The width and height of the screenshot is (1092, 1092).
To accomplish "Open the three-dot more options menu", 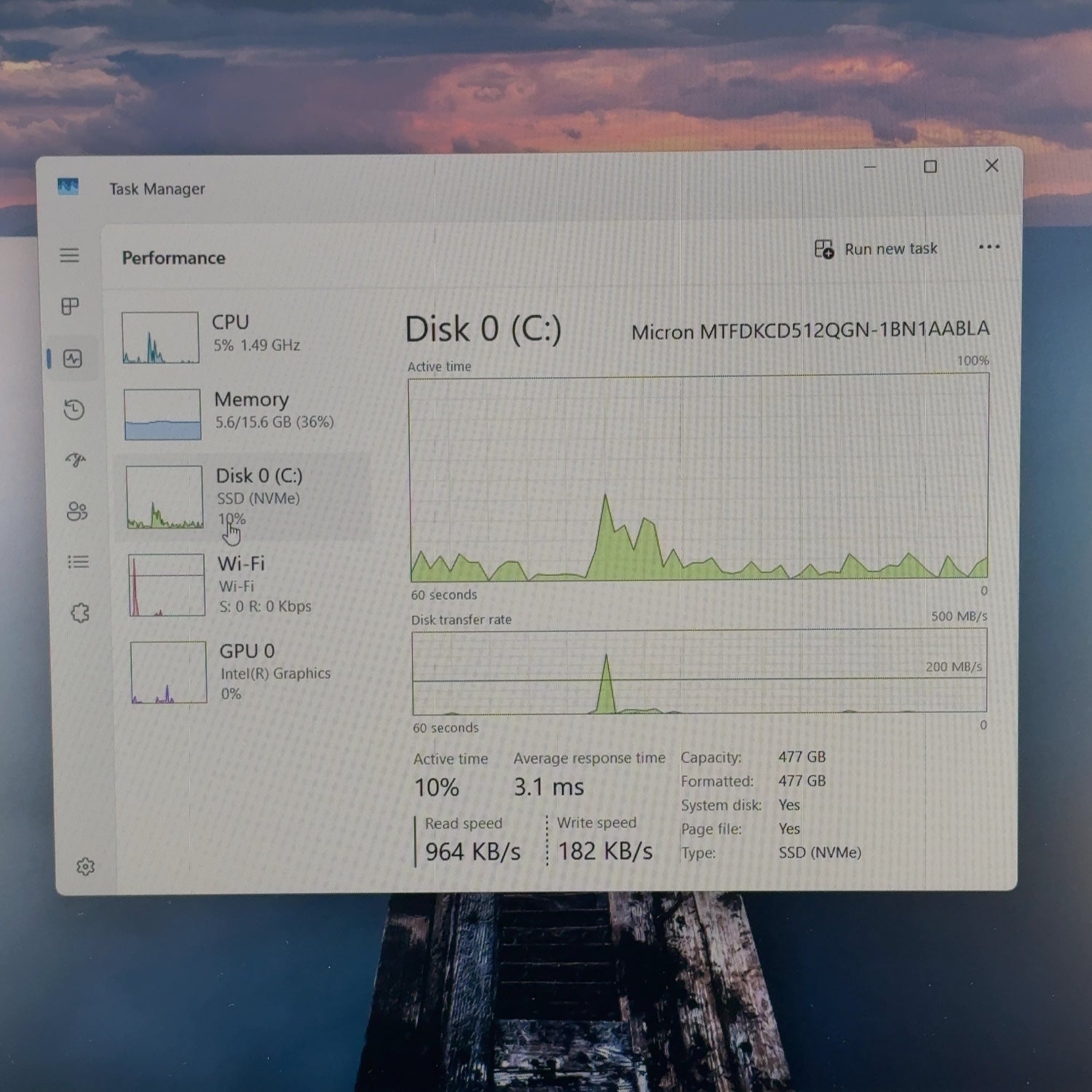I will [989, 247].
